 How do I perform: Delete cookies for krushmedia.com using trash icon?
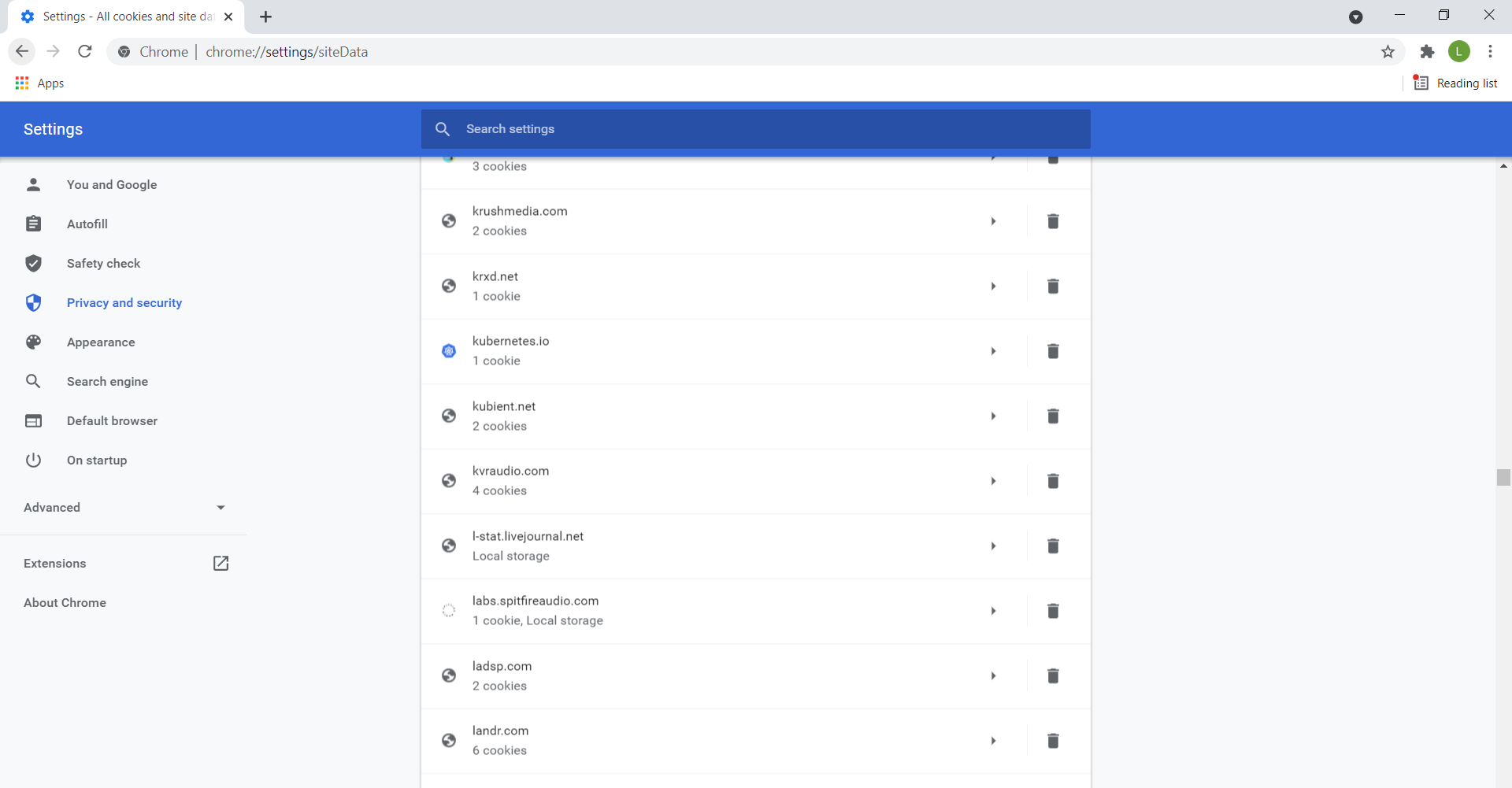click(1053, 221)
